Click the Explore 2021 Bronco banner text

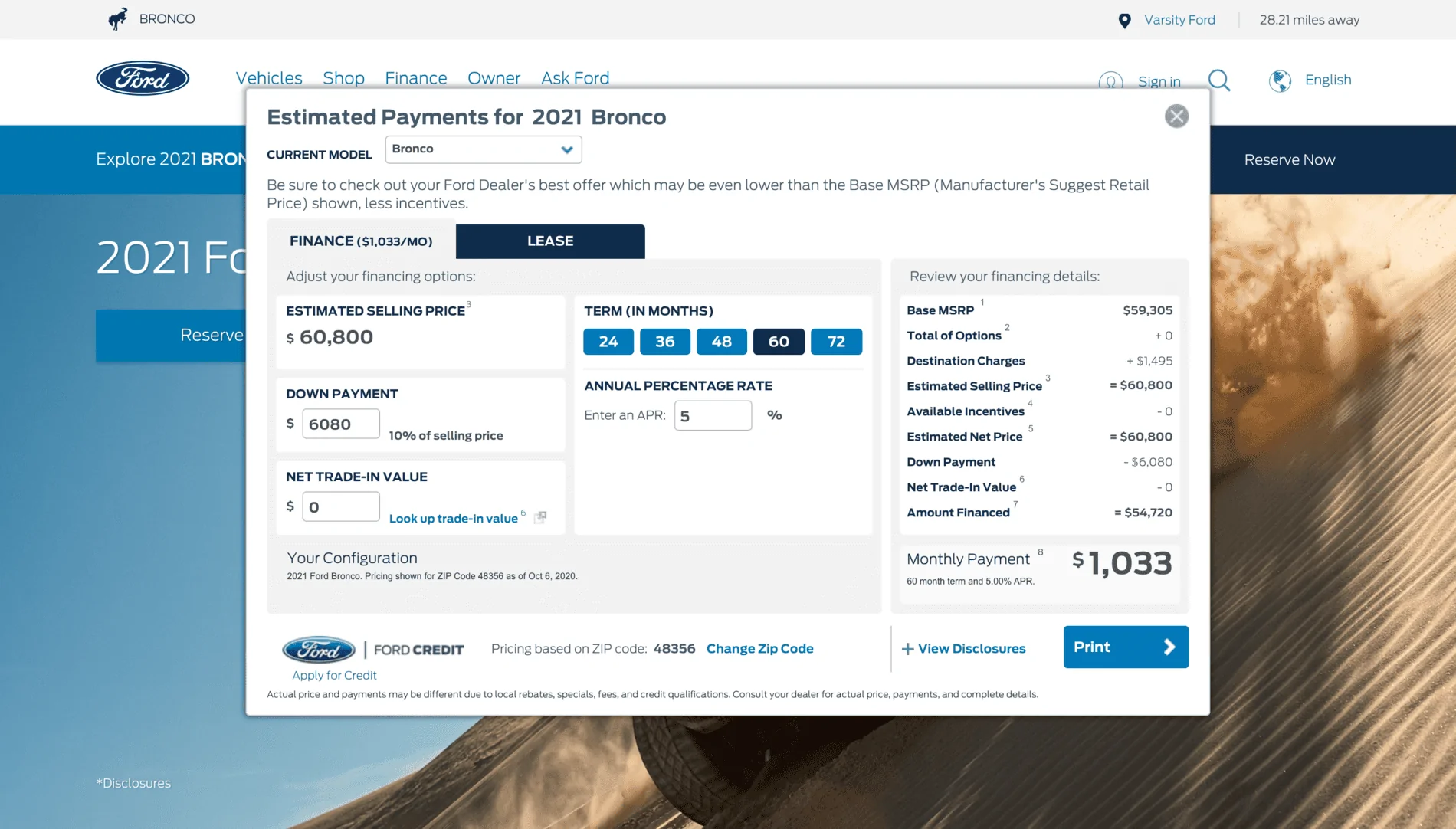point(171,159)
